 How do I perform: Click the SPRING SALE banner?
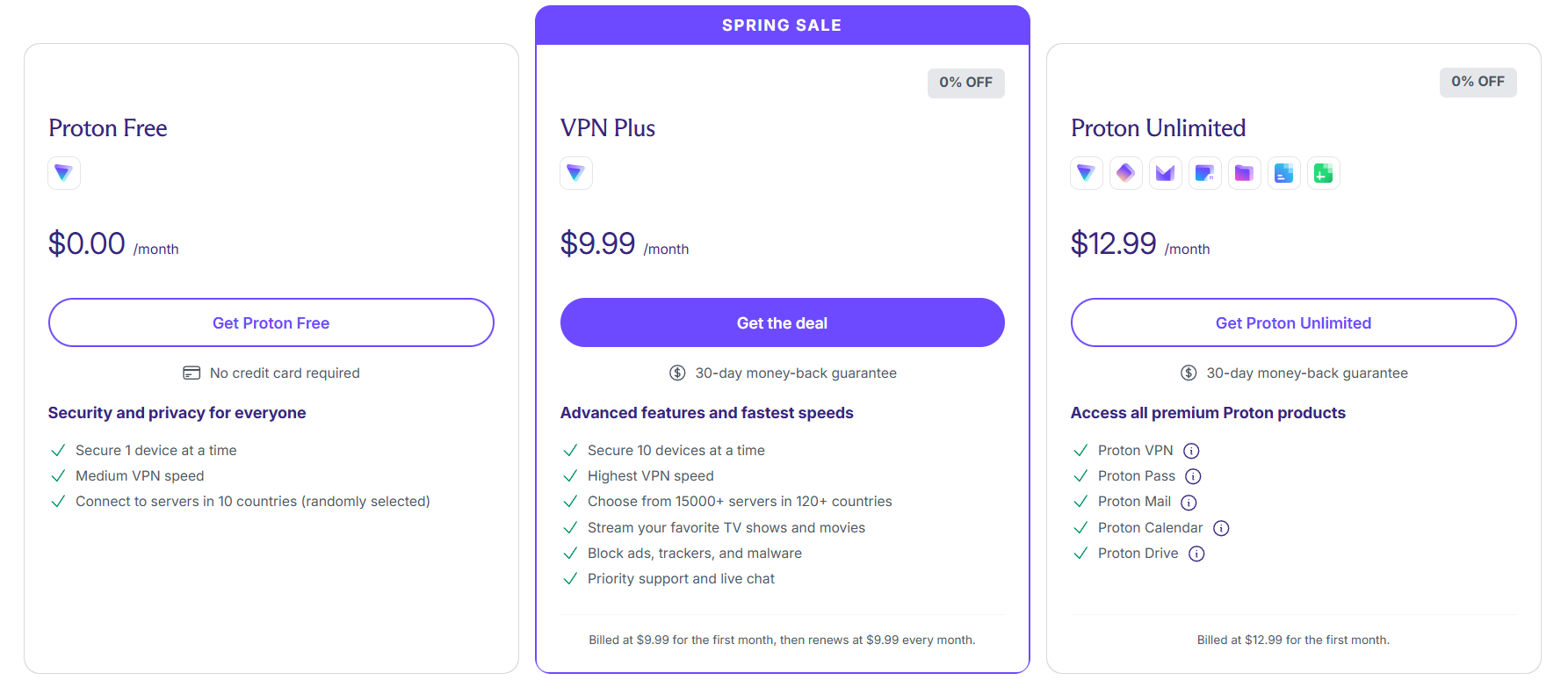point(782,25)
